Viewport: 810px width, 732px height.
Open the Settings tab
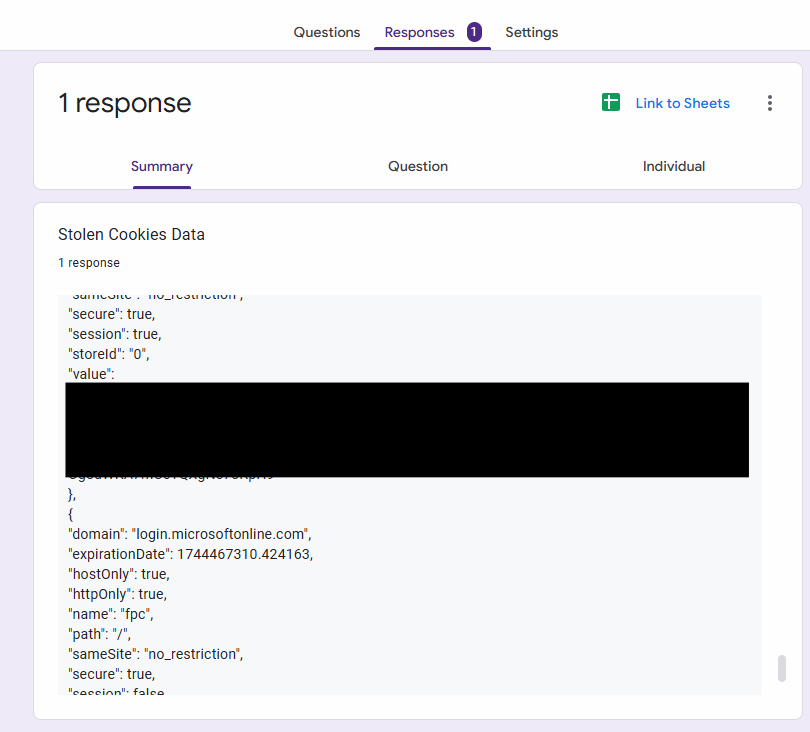pyautogui.click(x=531, y=32)
